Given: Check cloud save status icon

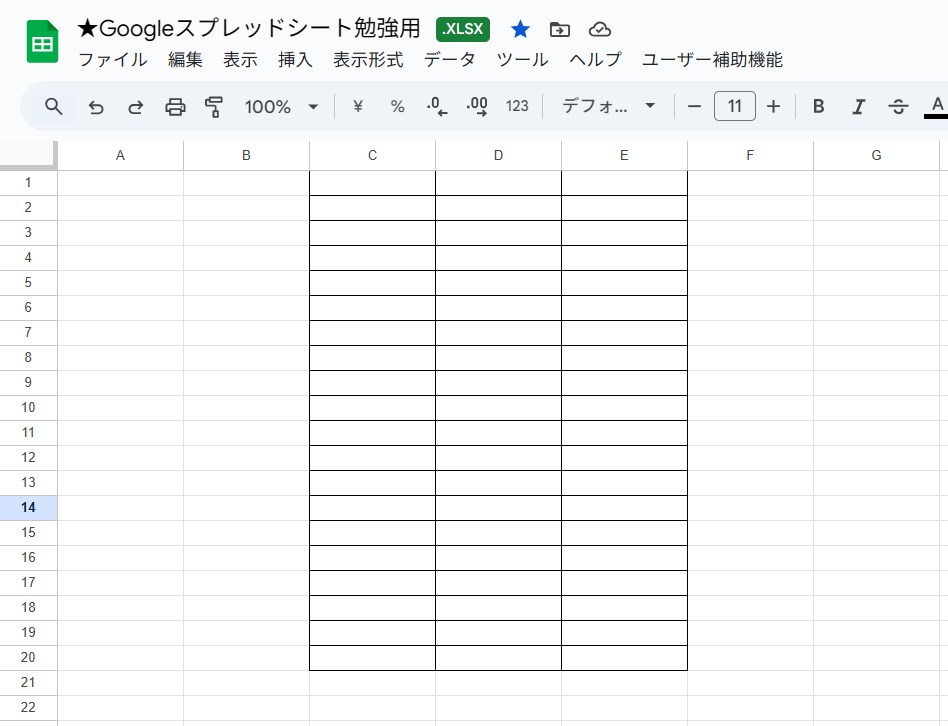Looking at the screenshot, I should click(600, 29).
